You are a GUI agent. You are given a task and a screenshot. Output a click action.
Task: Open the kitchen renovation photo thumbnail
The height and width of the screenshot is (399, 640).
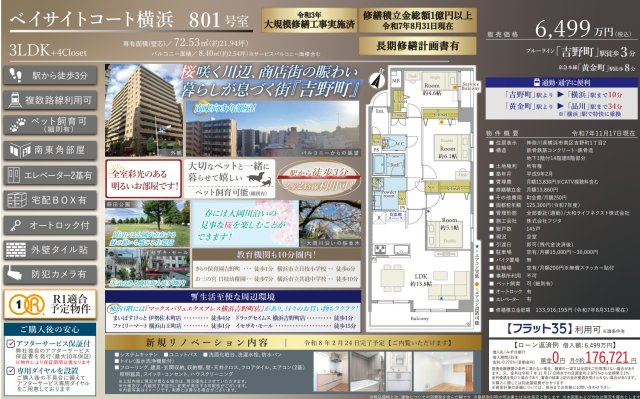coord(331,372)
